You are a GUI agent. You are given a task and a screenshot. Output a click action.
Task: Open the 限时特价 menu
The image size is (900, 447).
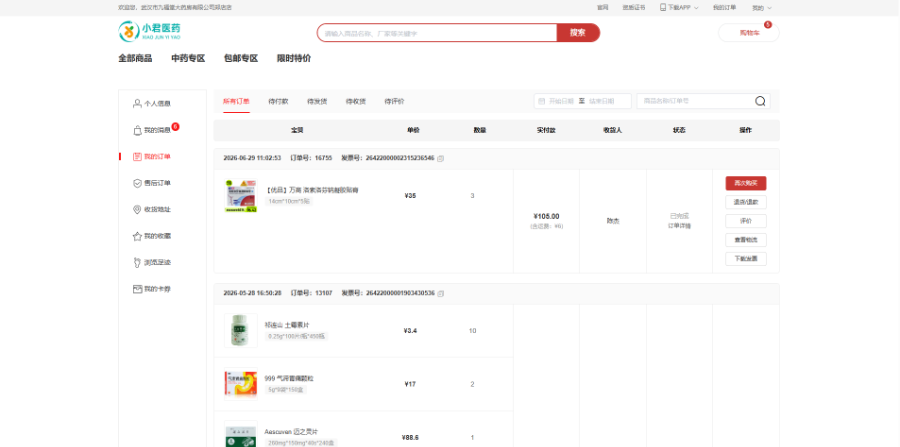[x=294, y=59]
